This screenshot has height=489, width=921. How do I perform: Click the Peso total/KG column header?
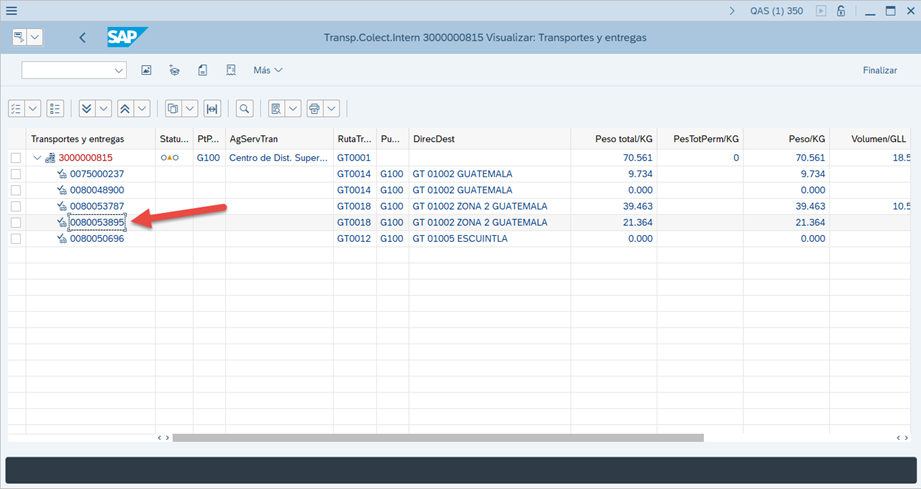pyautogui.click(x=613, y=139)
